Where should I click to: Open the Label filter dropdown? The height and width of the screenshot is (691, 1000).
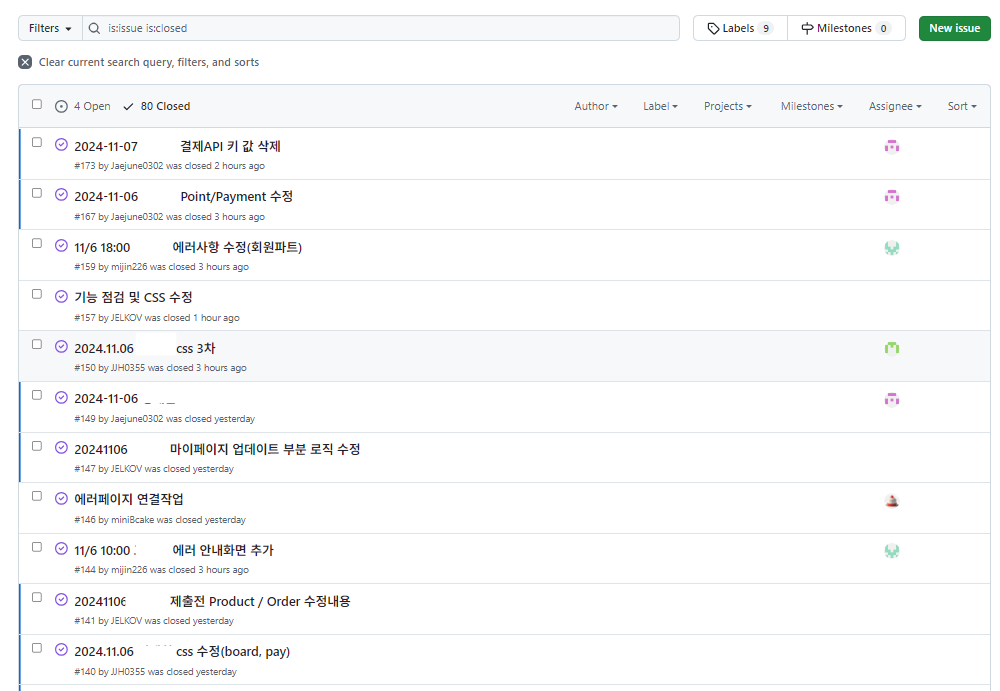(x=660, y=106)
